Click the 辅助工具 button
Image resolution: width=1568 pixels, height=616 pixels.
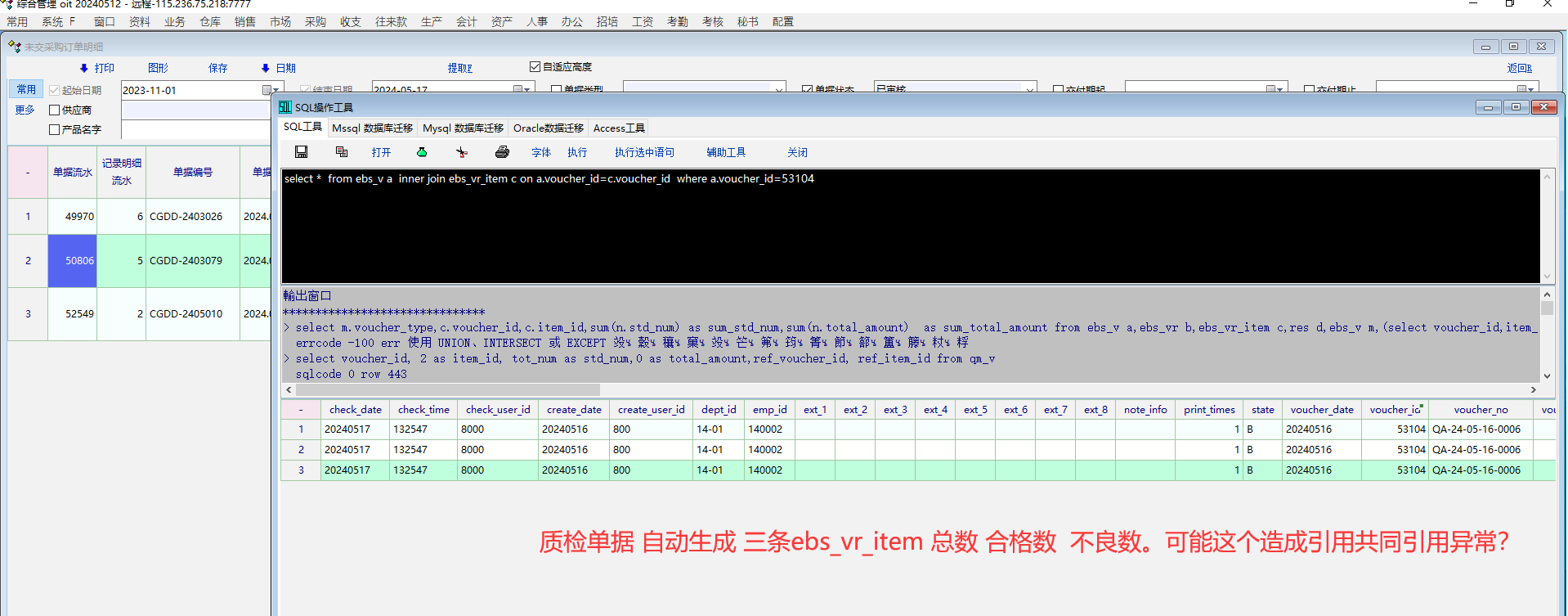[726, 152]
